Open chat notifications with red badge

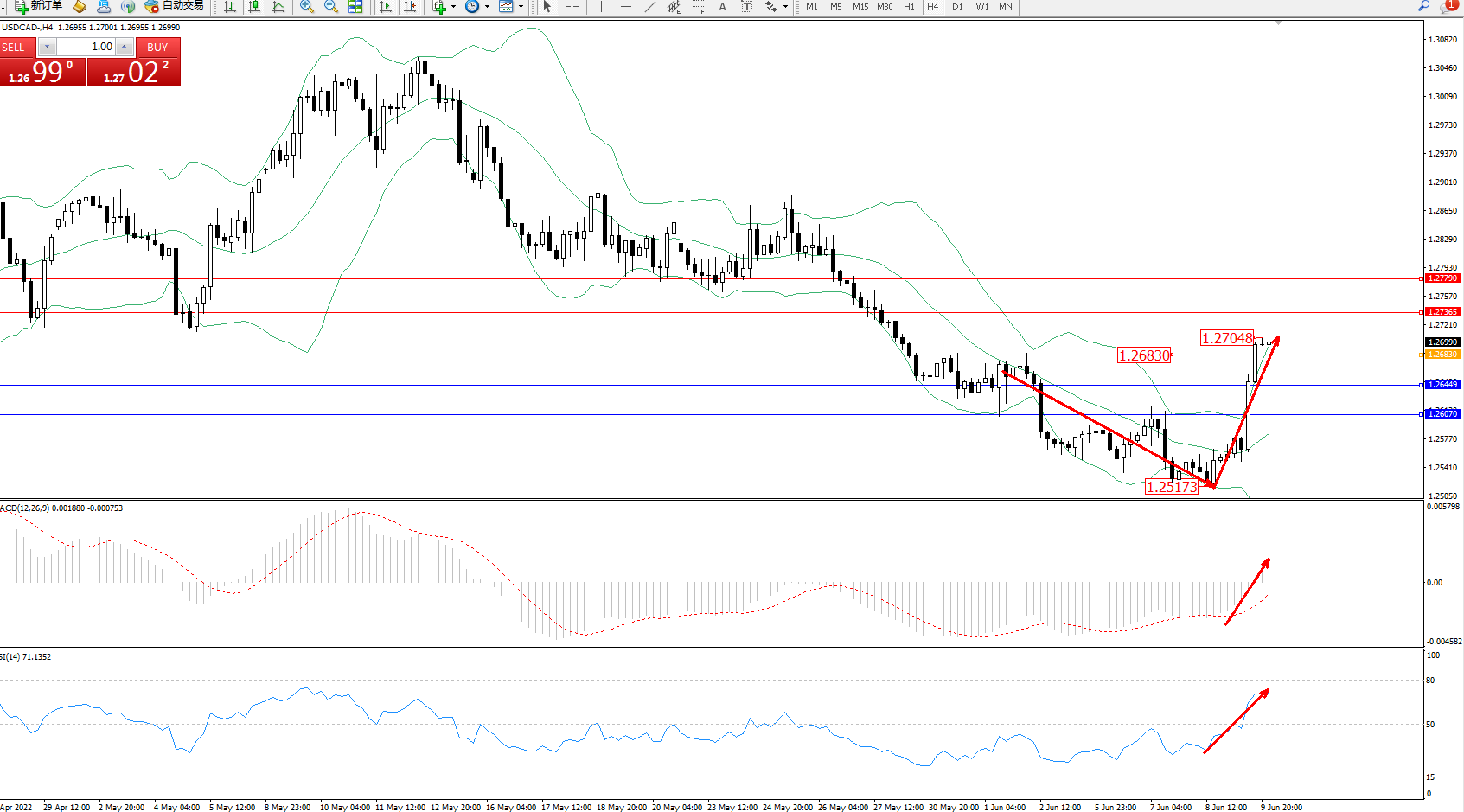[x=1448, y=6]
